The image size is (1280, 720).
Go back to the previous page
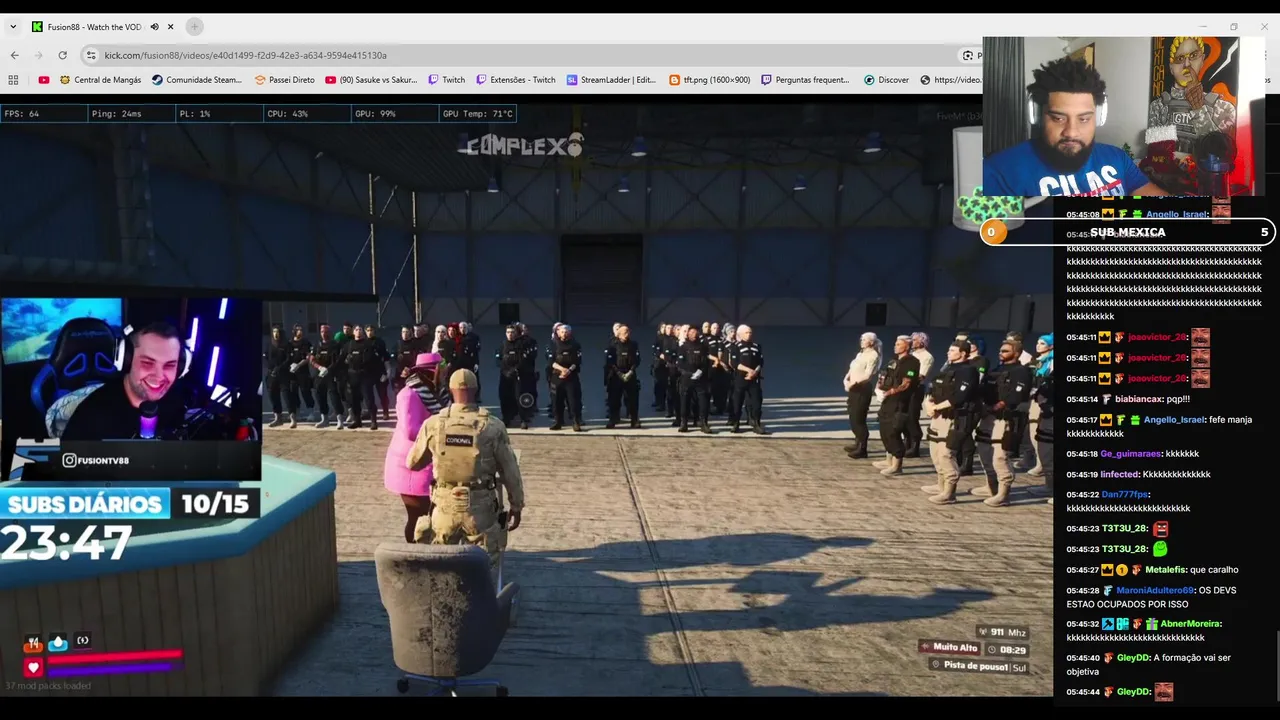[x=14, y=55]
